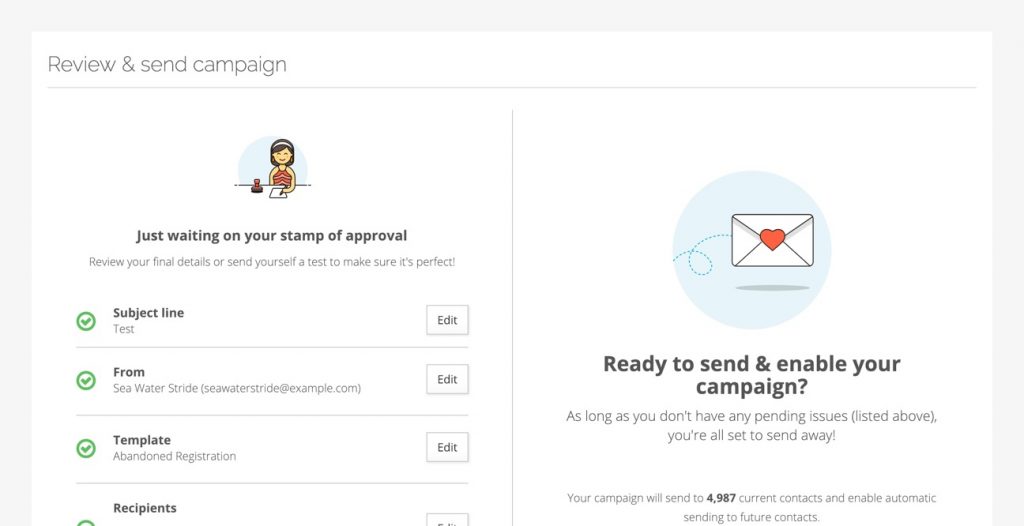Select the "Subject line" label
The image size is (1024, 526).
pyautogui.click(x=148, y=313)
